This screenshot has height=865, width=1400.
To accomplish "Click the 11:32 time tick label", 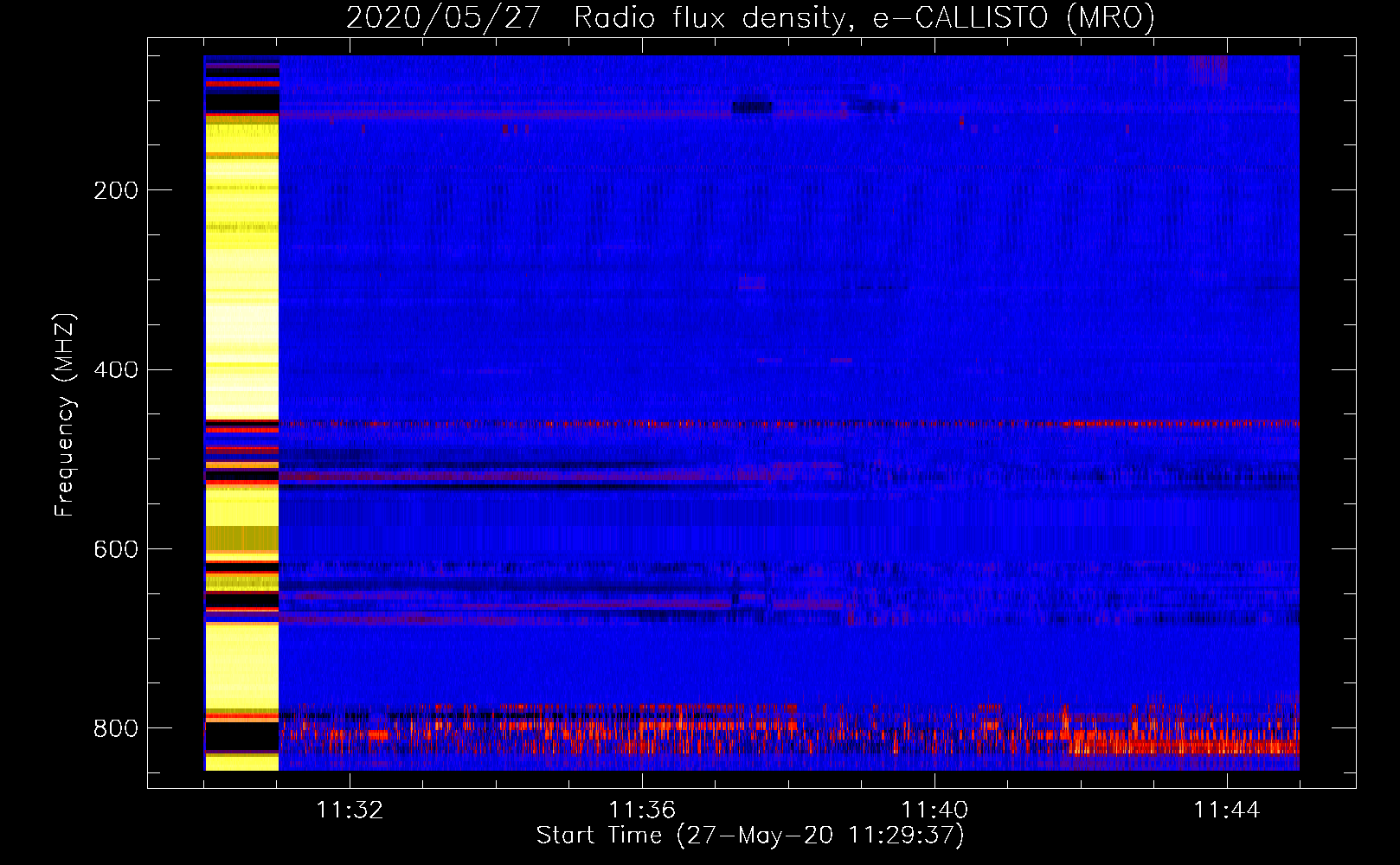I will (x=350, y=811).
